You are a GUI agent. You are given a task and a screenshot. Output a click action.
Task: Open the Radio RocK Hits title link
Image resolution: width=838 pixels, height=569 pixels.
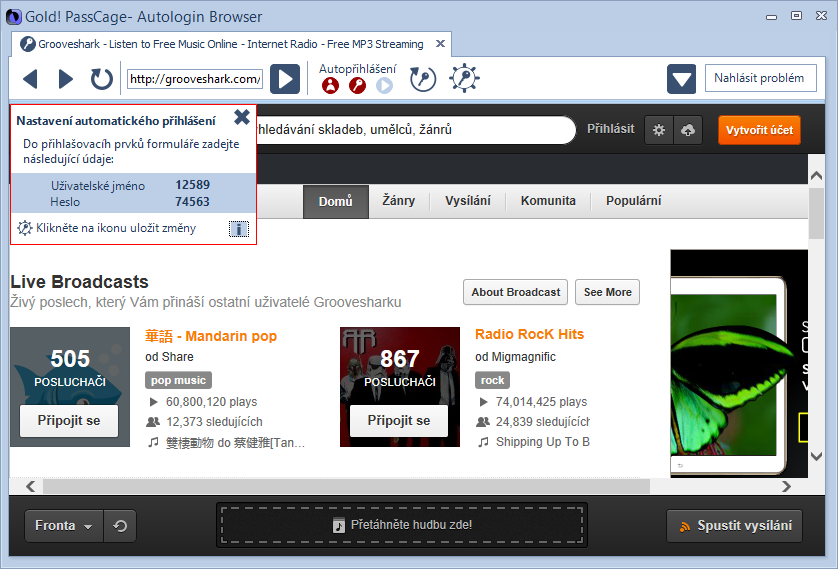pyautogui.click(x=530, y=334)
